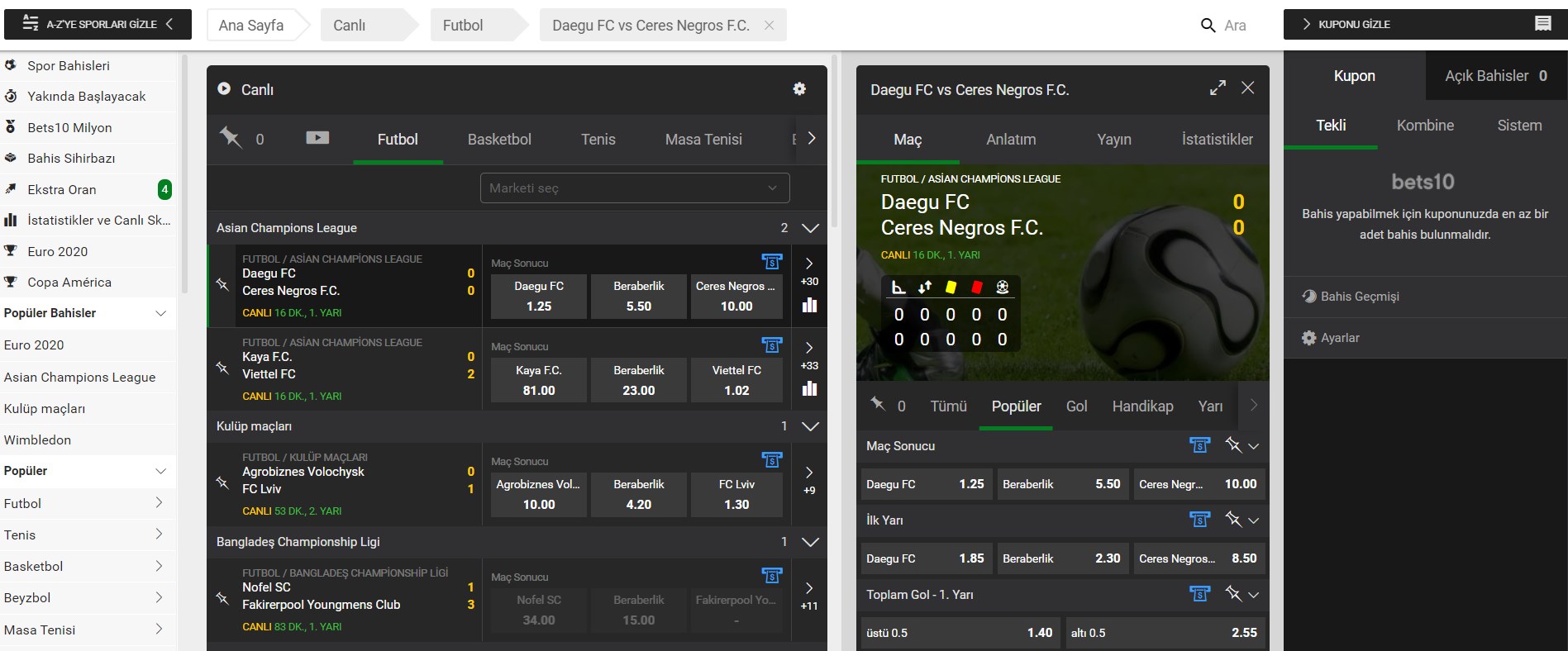The image size is (1568, 651).
Task: Select the Sistem coupon tab
Action: tap(1519, 126)
